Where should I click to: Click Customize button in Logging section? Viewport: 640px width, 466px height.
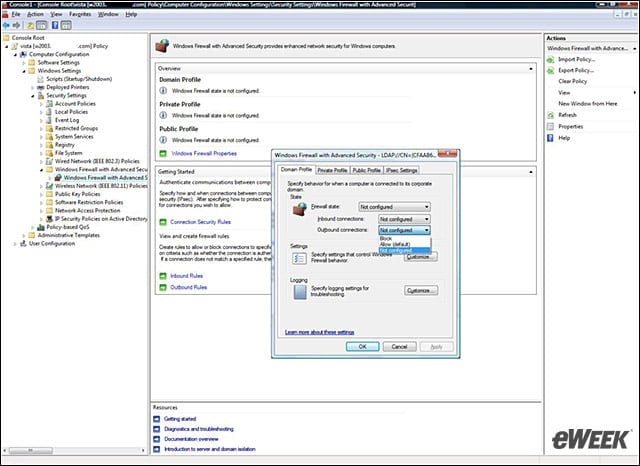(421, 291)
